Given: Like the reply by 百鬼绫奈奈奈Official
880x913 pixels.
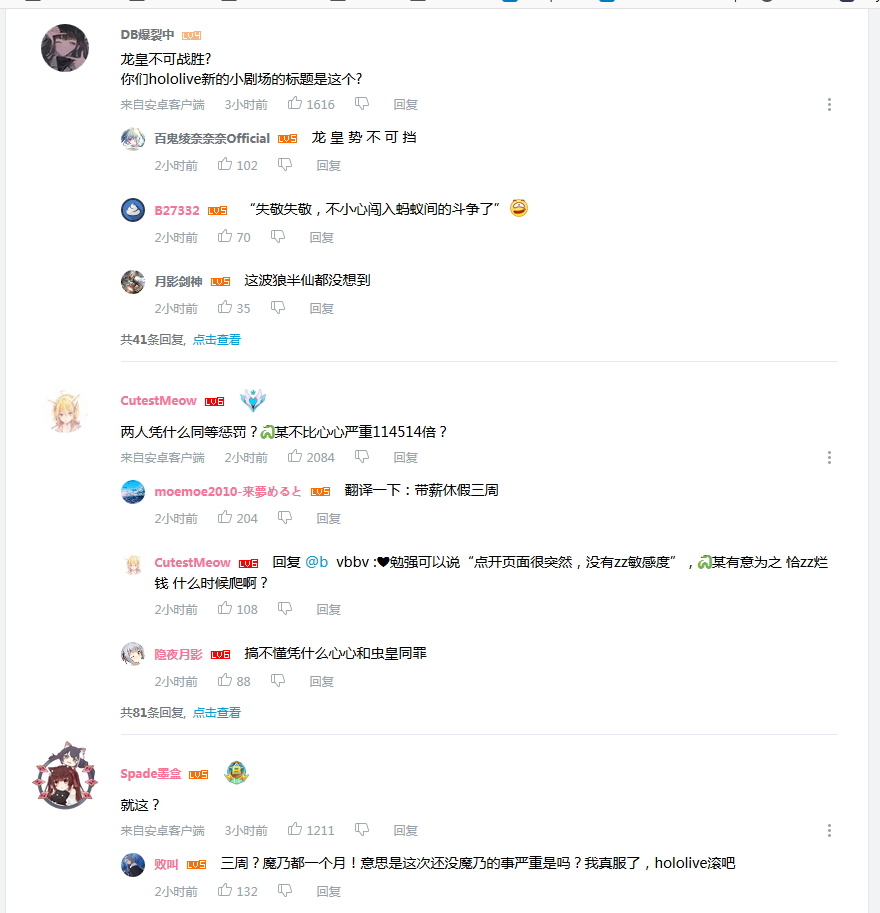Looking at the screenshot, I should [x=225, y=165].
